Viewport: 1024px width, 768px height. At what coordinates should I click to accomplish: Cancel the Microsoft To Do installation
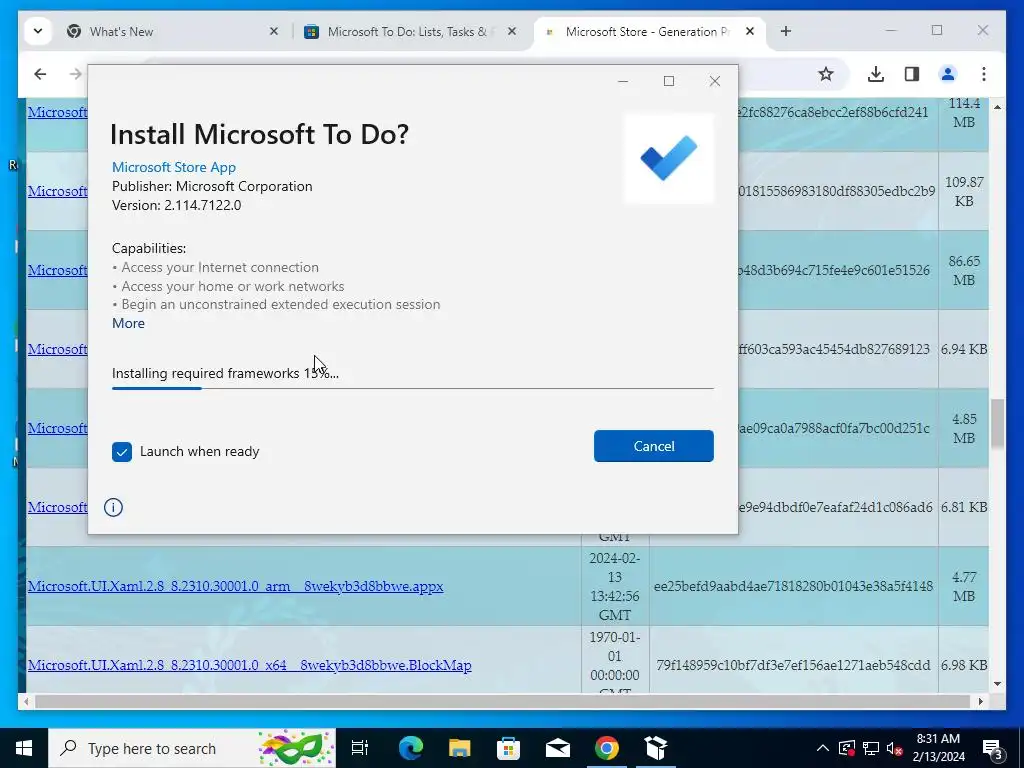click(653, 446)
